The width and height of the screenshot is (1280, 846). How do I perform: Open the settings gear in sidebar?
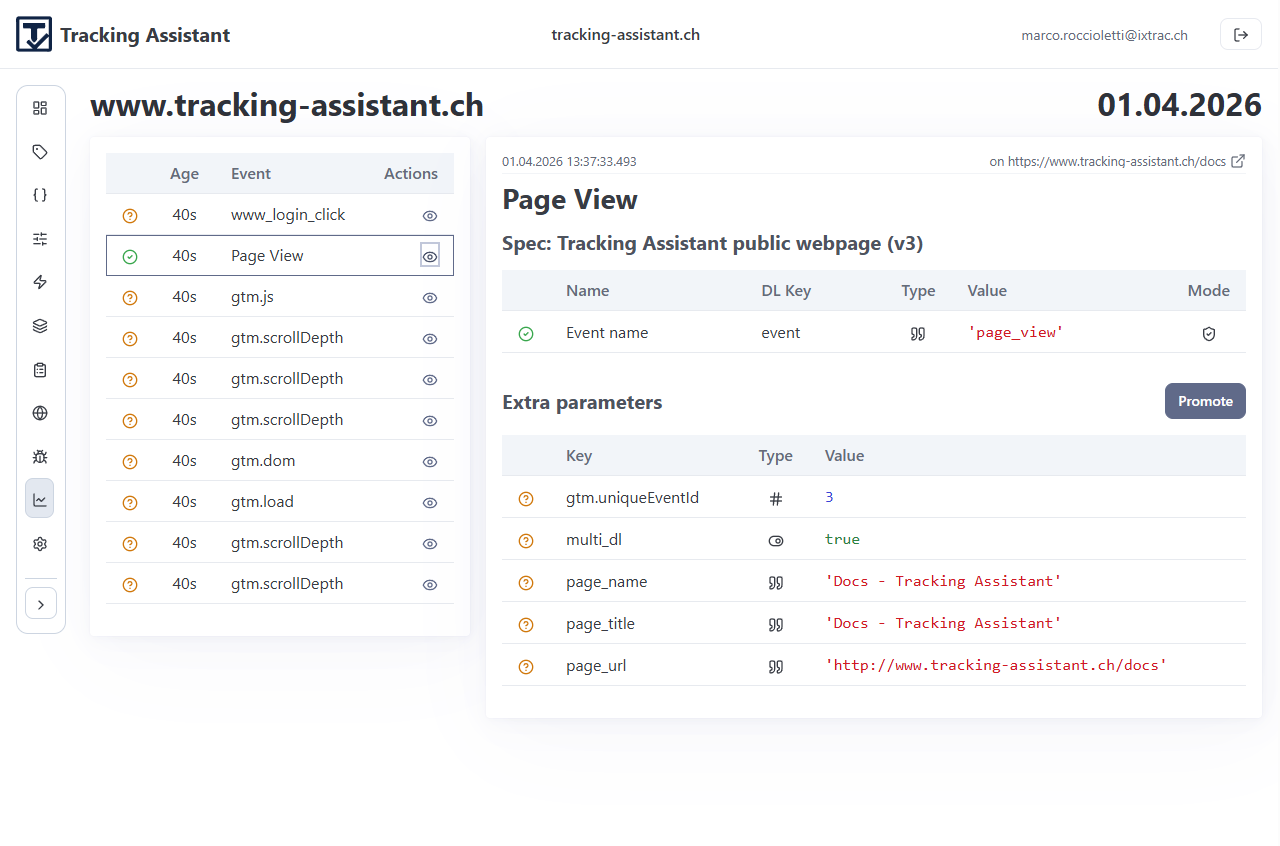(40, 544)
